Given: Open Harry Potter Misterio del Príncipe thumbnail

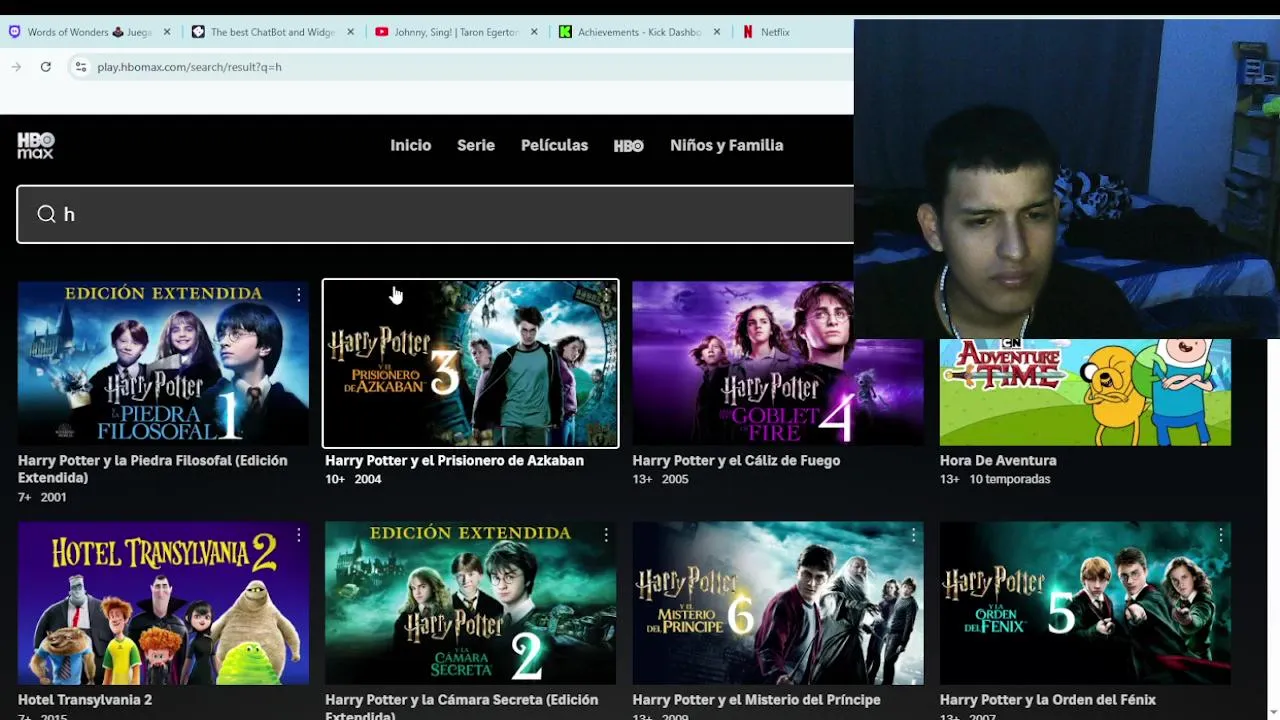Looking at the screenshot, I should 778,603.
